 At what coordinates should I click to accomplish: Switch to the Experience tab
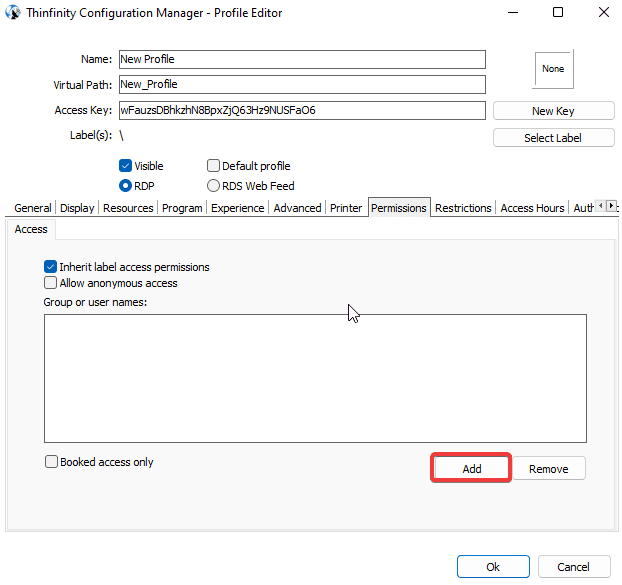238,208
